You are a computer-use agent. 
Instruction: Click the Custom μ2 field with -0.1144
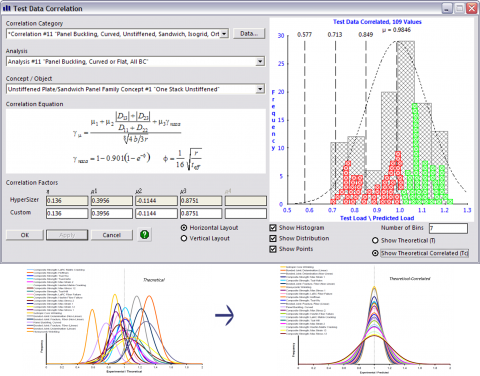point(156,213)
